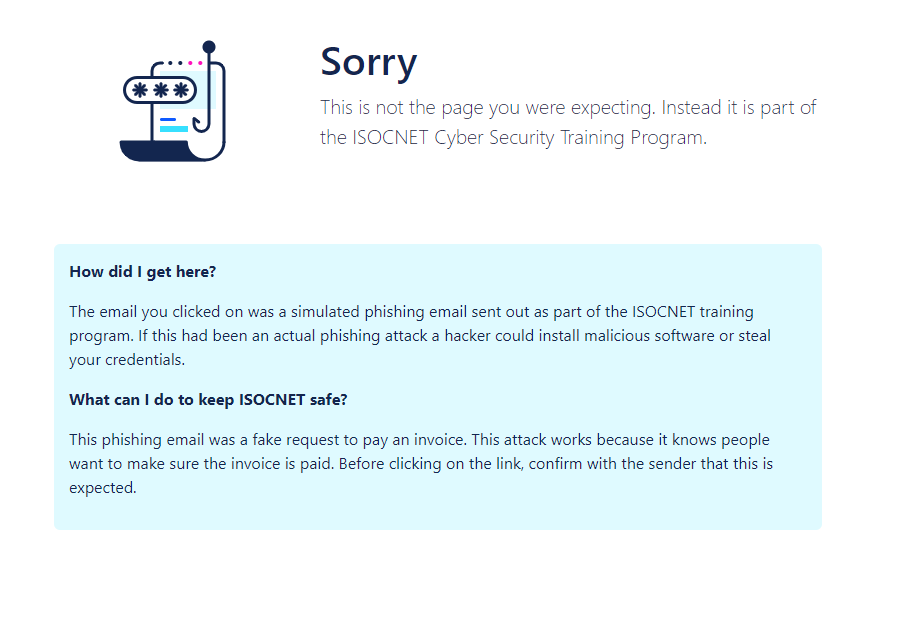Click "ISOCNET Cyber Security Training Program" text
This screenshot has height=638, width=910.
(513, 137)
